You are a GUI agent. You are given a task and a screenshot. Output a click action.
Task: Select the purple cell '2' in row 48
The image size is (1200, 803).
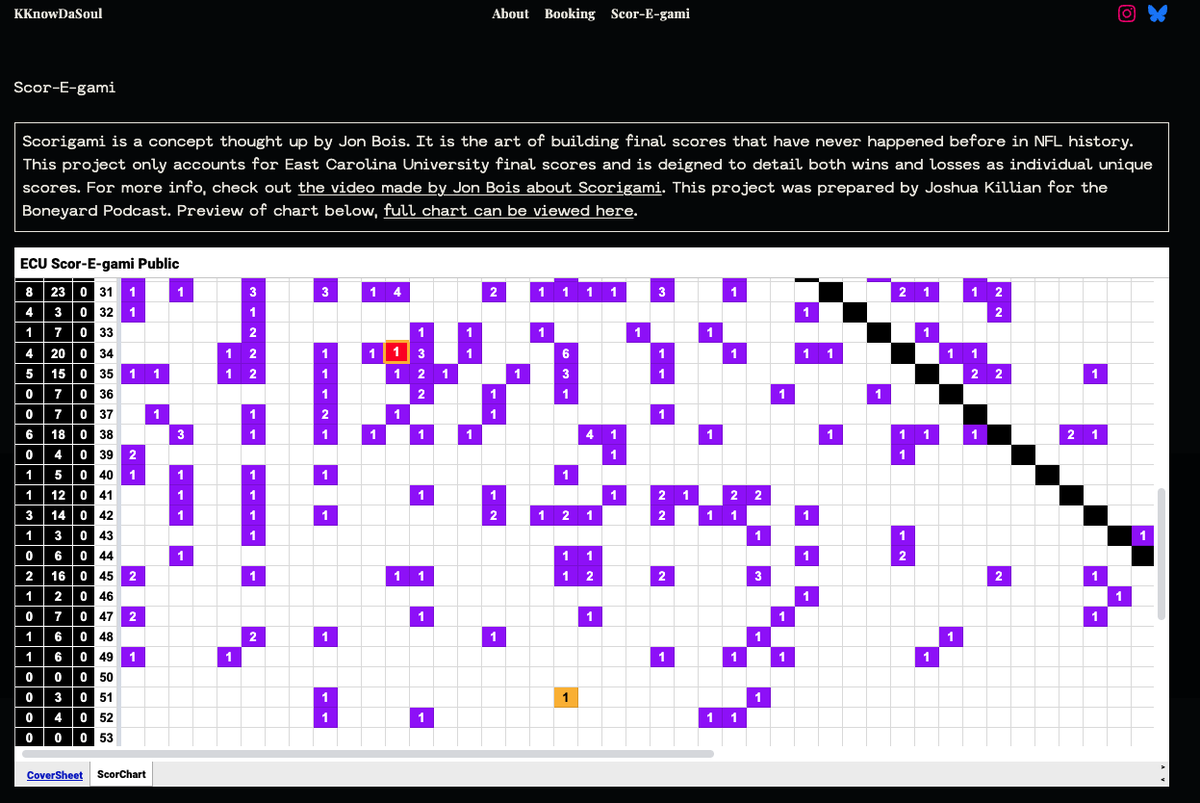click(x=253, y=636)
